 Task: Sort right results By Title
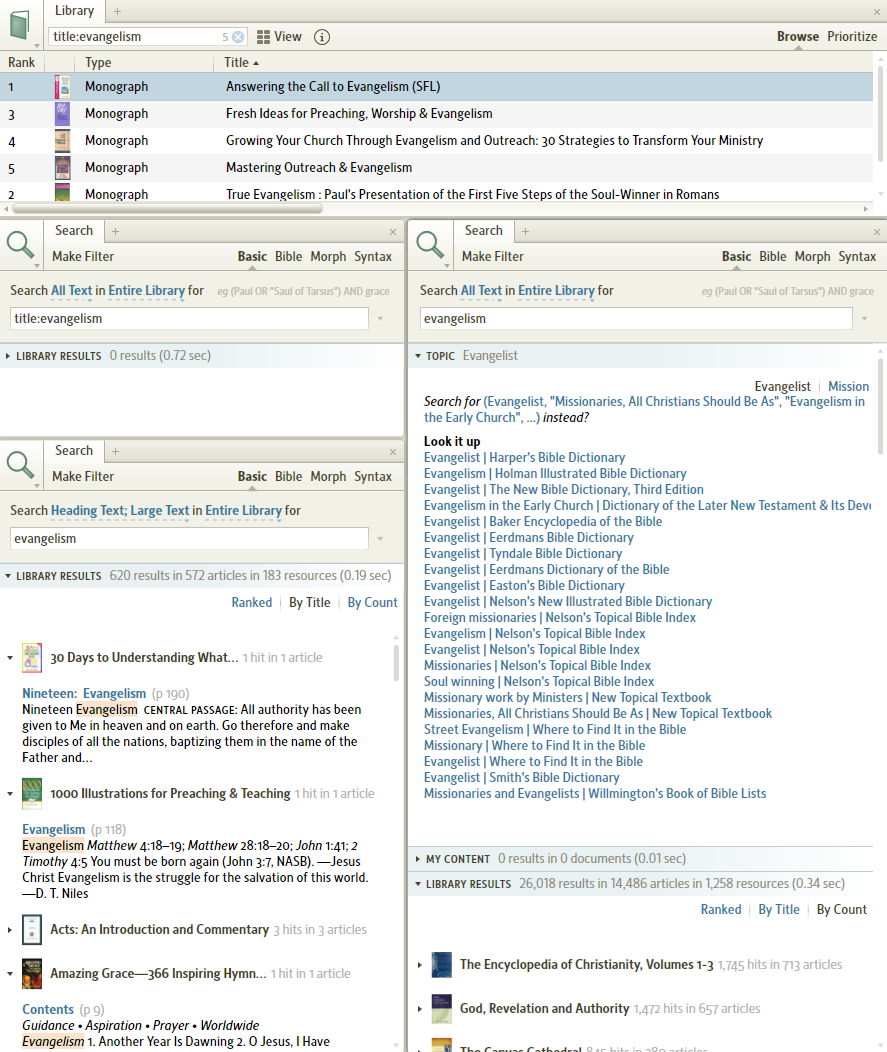tap(779, 910)
